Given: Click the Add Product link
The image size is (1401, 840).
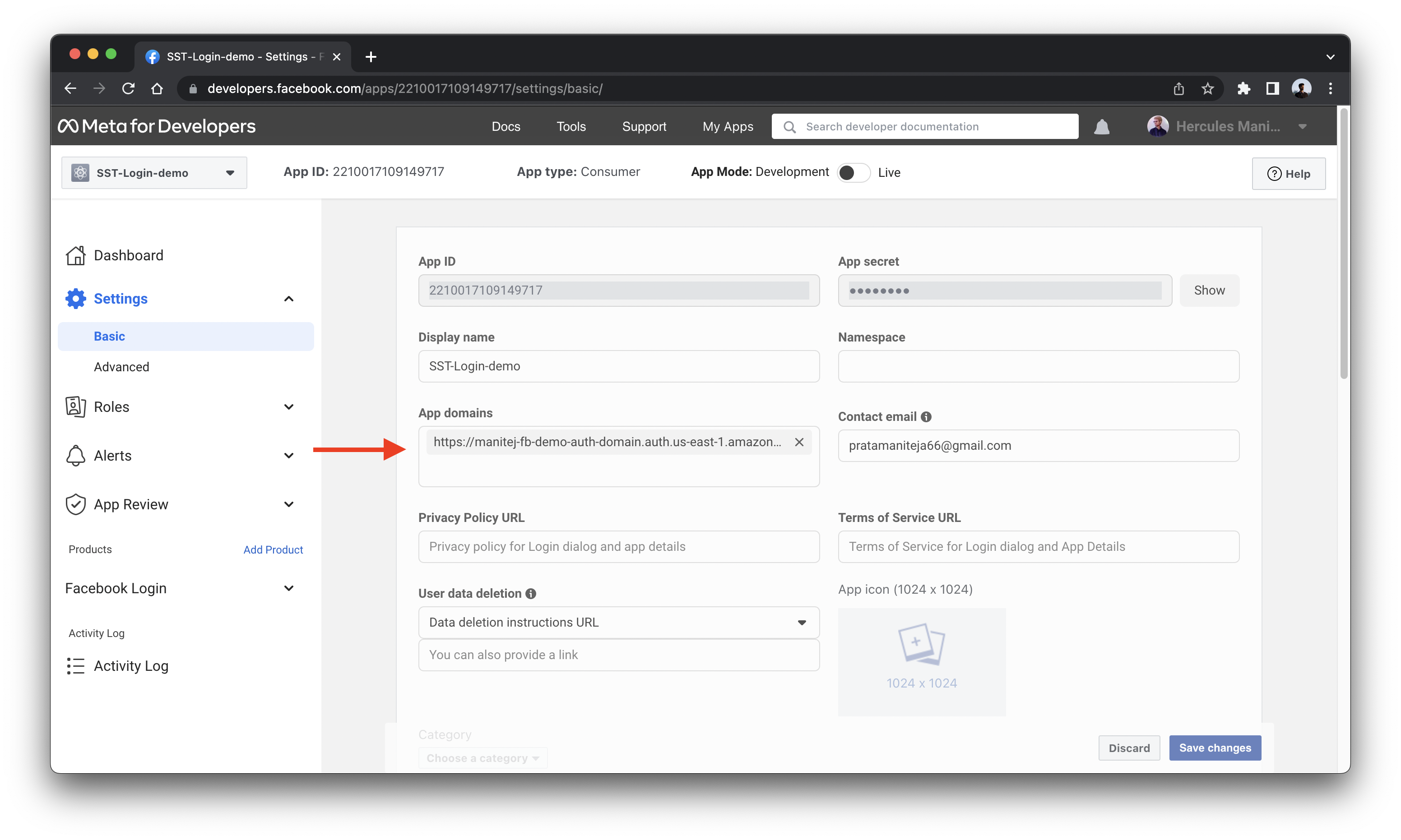Looking at the screenshot, I should tap(273, 549).
